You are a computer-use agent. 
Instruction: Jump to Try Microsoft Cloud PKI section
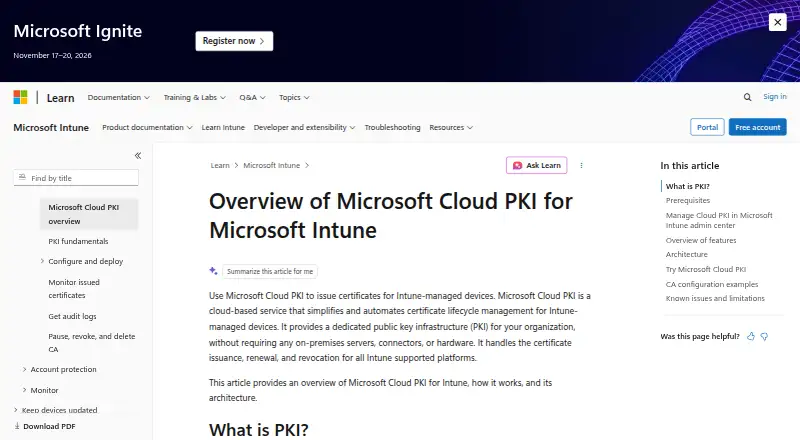tap(706, 270)
